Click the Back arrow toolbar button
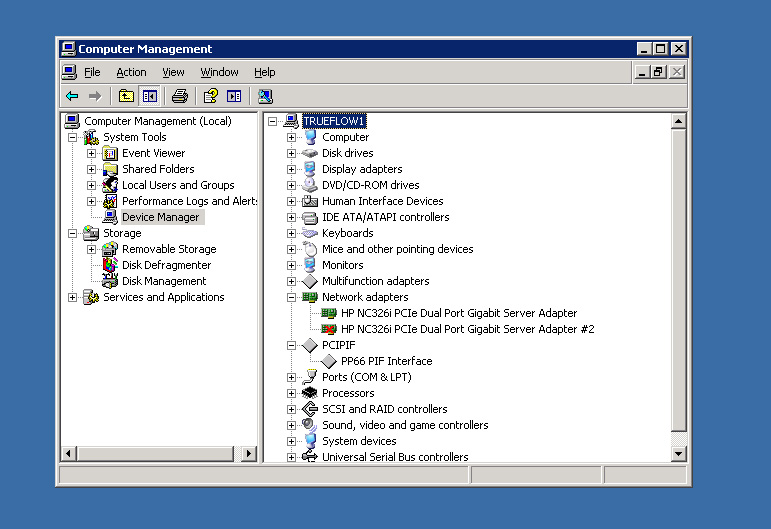 (72, 96)
